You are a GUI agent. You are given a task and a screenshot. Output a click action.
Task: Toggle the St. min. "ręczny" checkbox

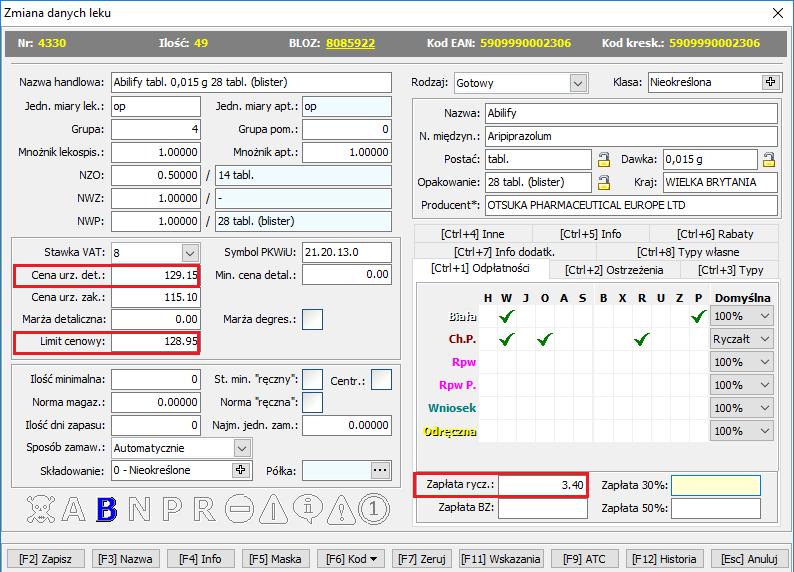click(x=312, y=380)
